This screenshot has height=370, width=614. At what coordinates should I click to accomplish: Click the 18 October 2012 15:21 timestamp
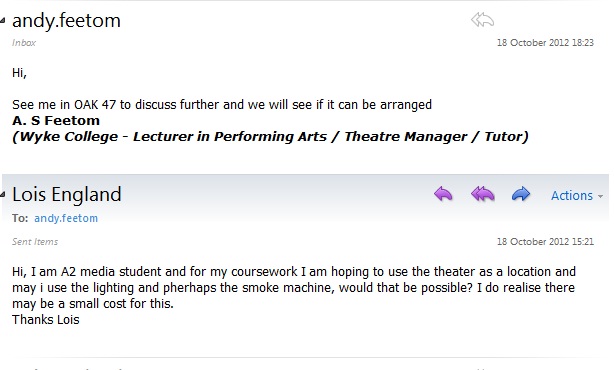[545, 242]
